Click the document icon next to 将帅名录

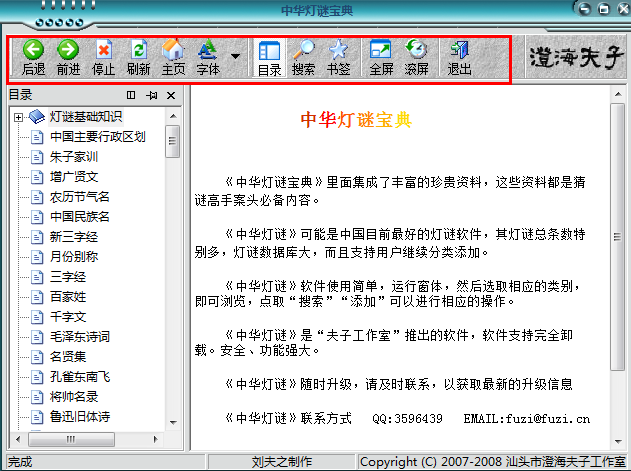[37, 397]
